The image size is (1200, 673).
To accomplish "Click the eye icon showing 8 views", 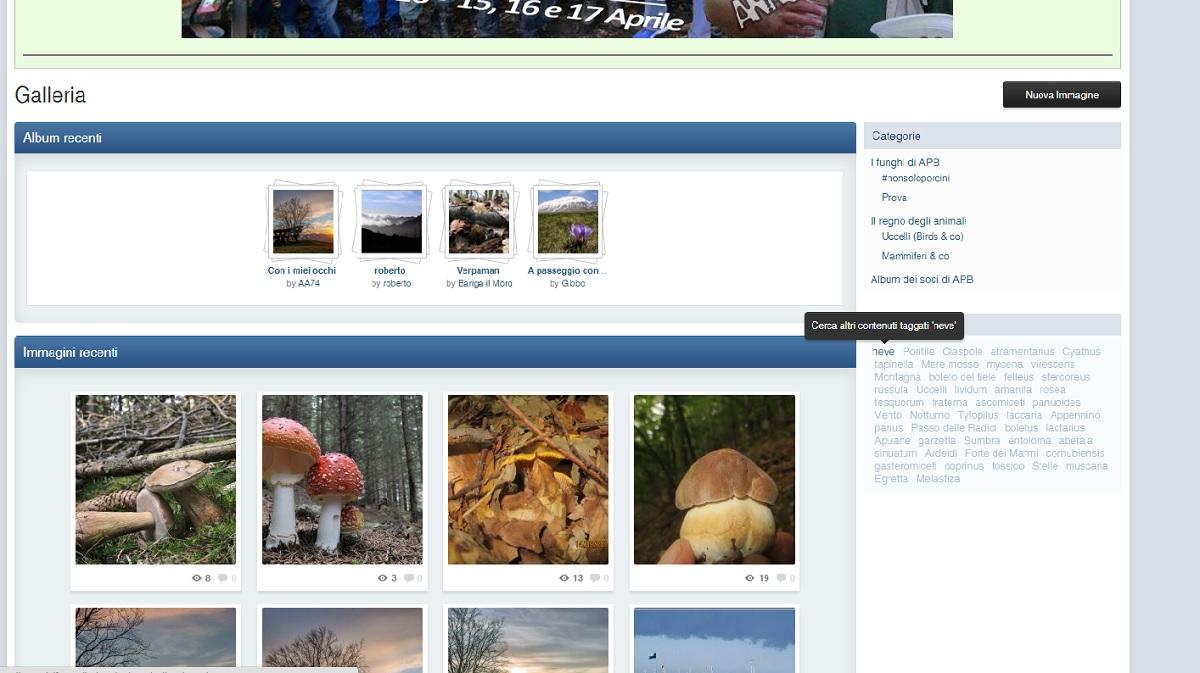I will (197, 578).
